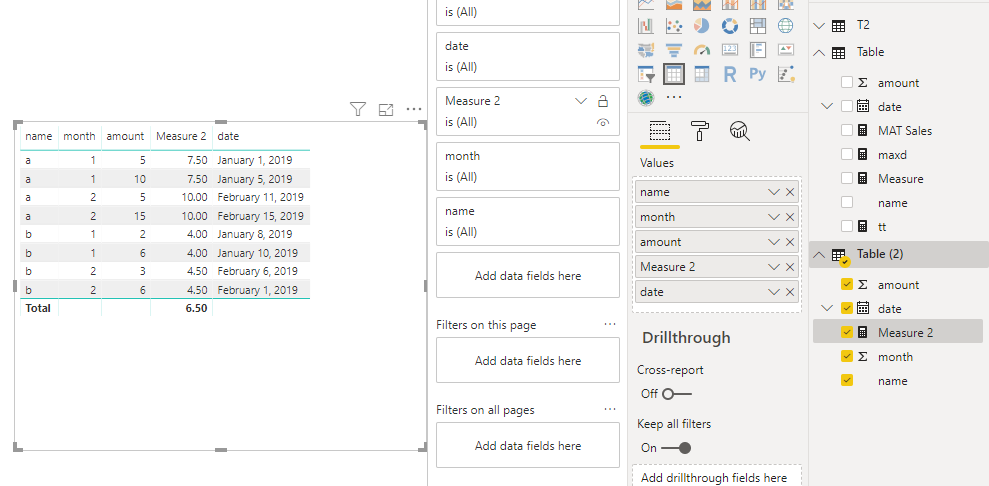The height and width of the screenshot is (486, 989).
Task: Collapse the Table section in Fields
Action: (819, 52)
